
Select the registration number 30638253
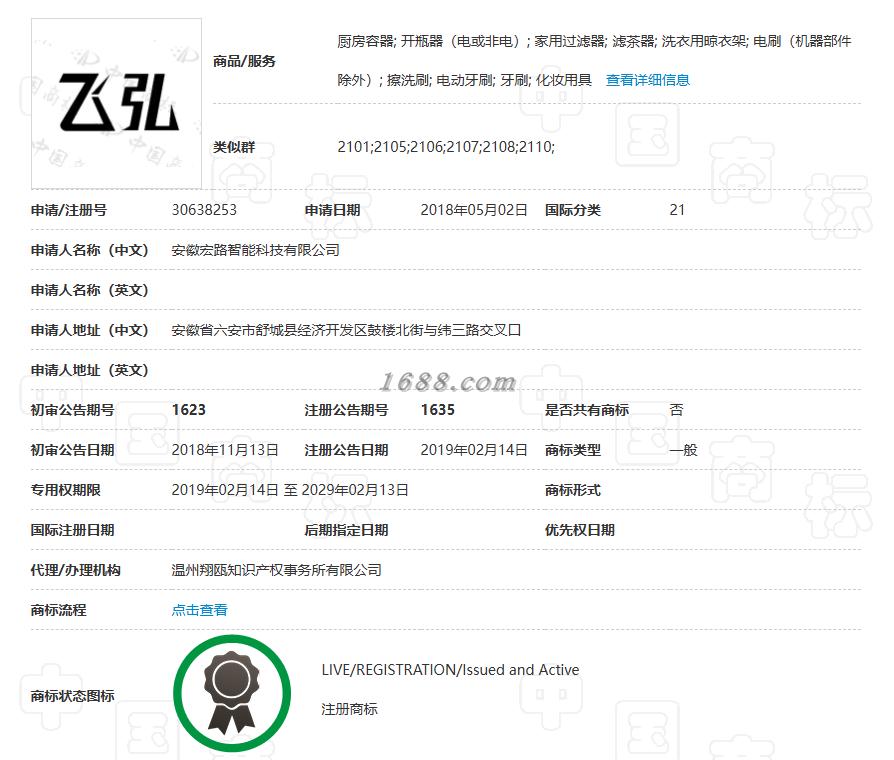tap(204, 210)
